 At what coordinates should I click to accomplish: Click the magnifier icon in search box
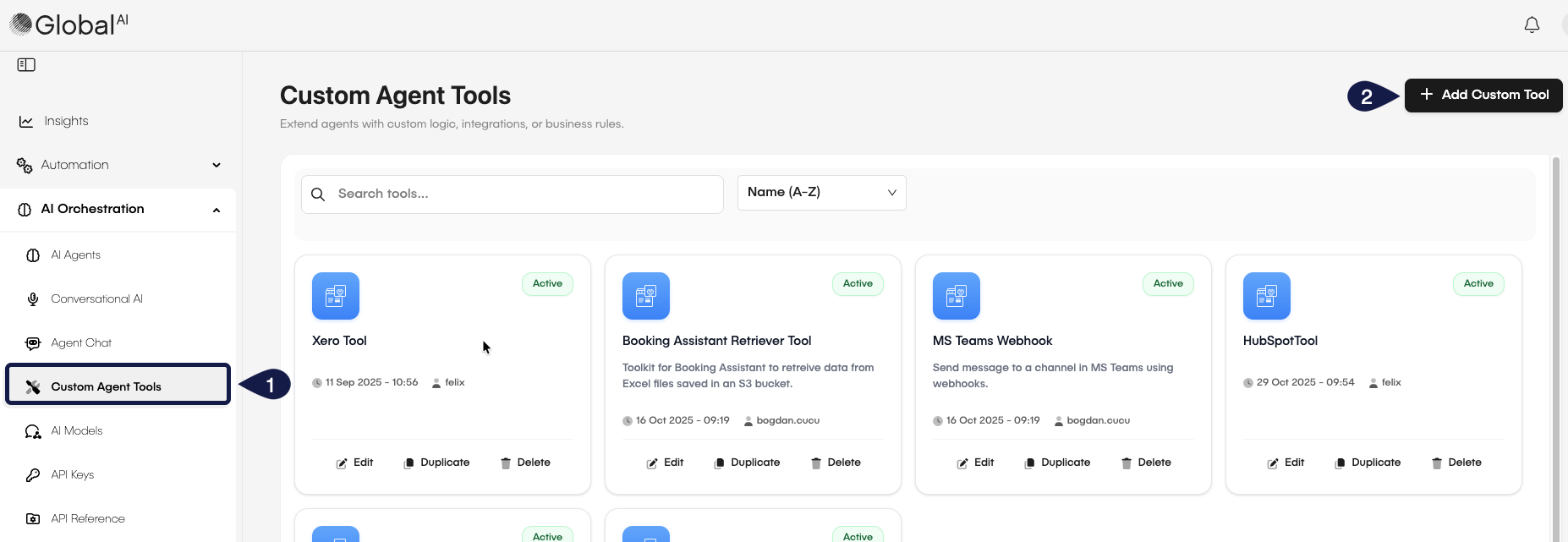coord(318,194)
